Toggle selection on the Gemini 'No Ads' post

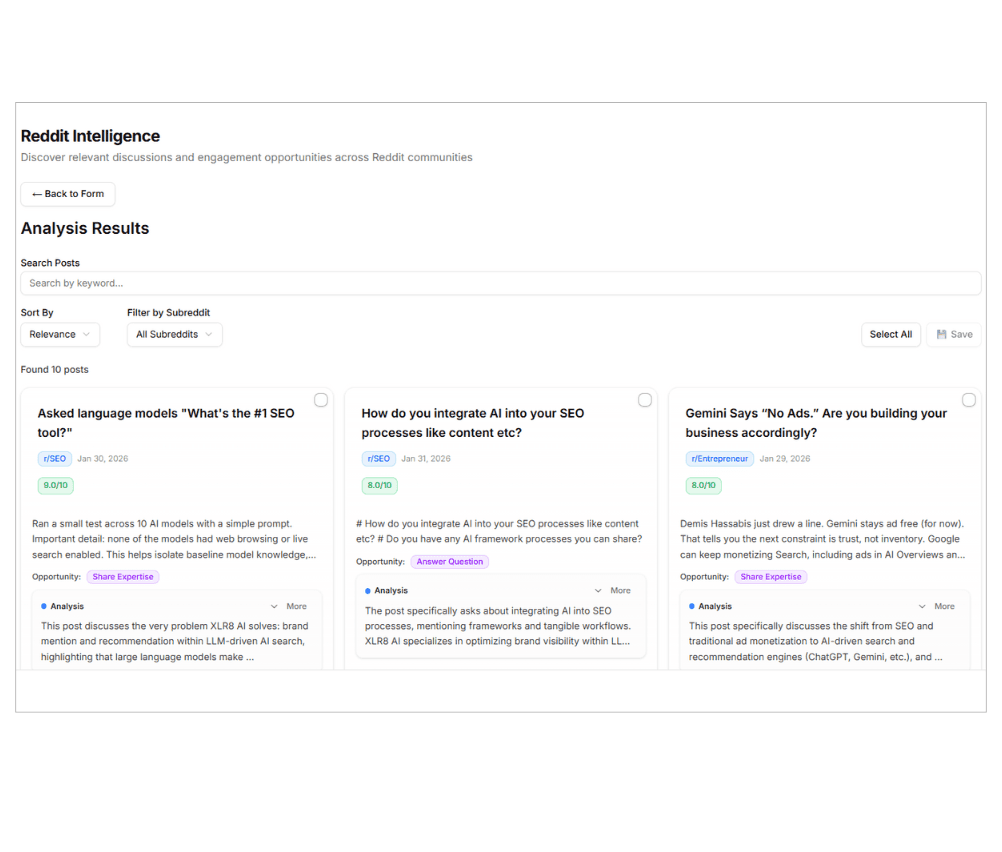point(968,399)
